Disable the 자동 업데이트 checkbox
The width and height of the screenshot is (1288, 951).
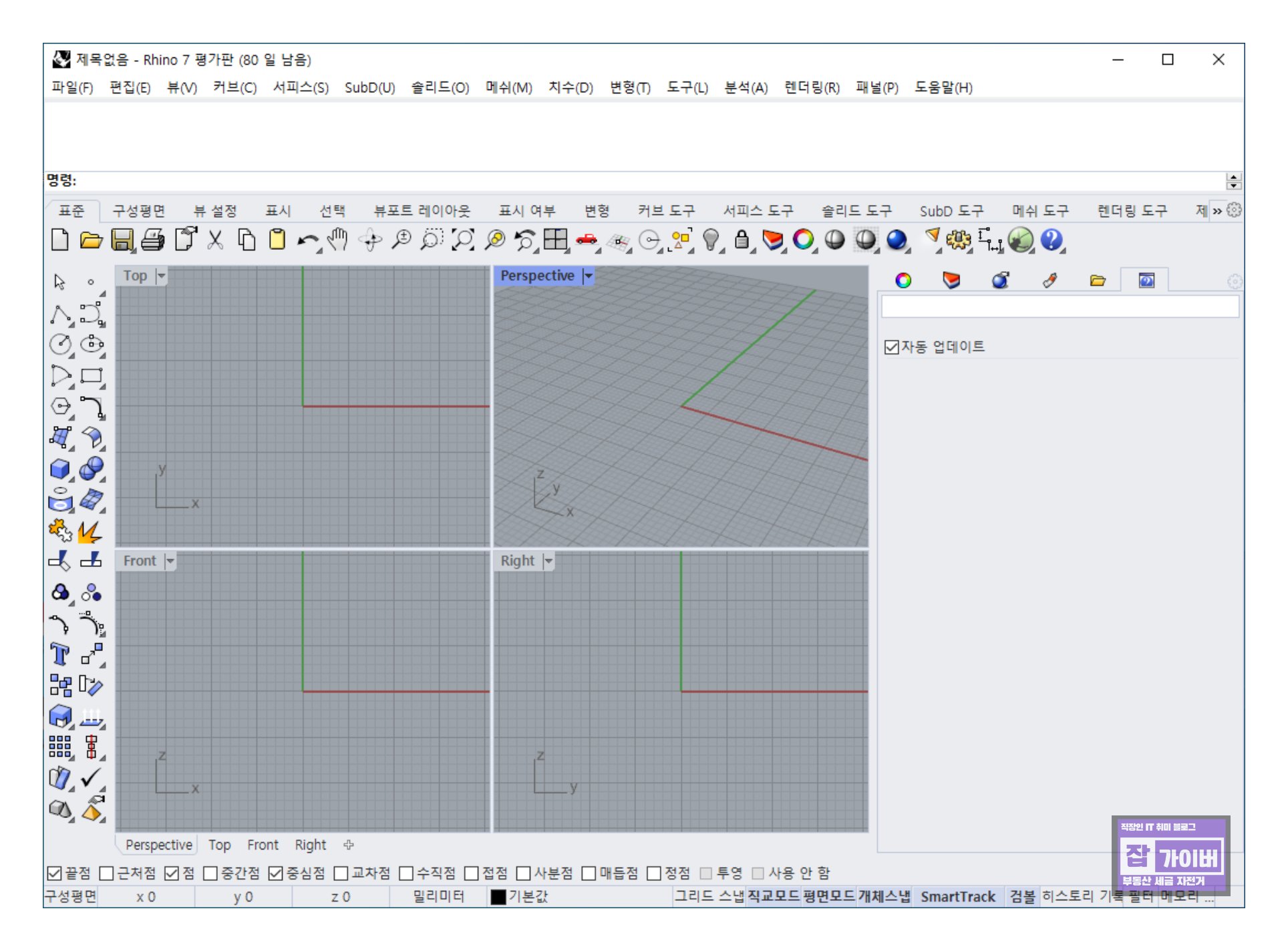tap(891, 347)
